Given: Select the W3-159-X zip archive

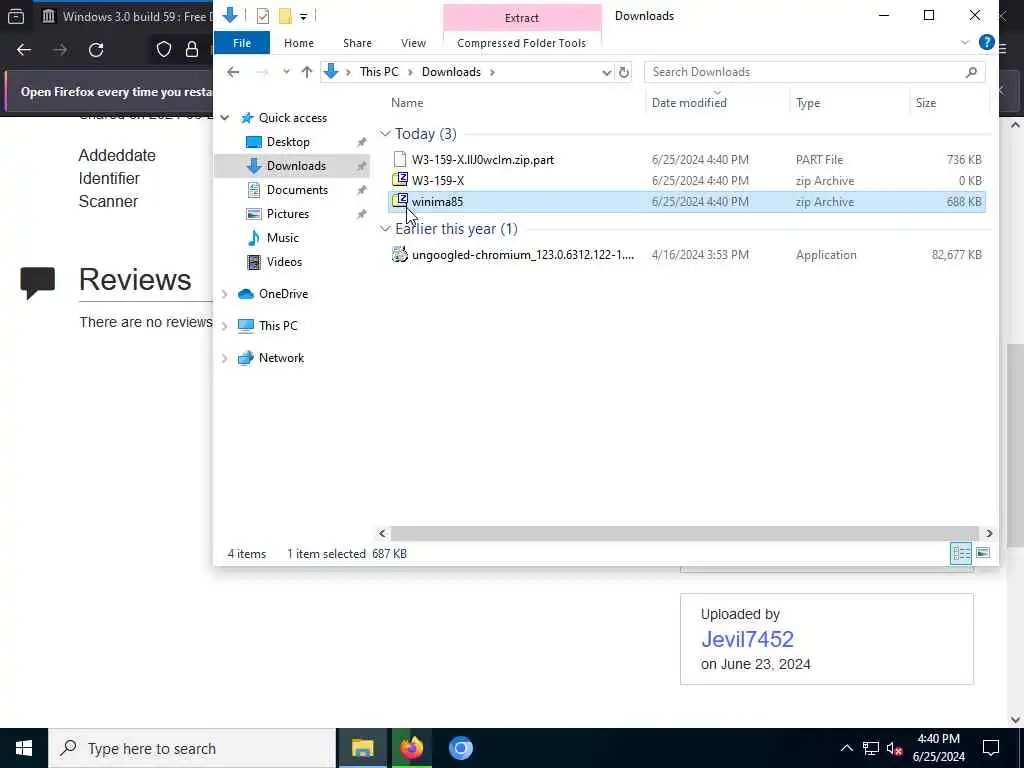Looking at the screenshot, I should tap(438, 180).
